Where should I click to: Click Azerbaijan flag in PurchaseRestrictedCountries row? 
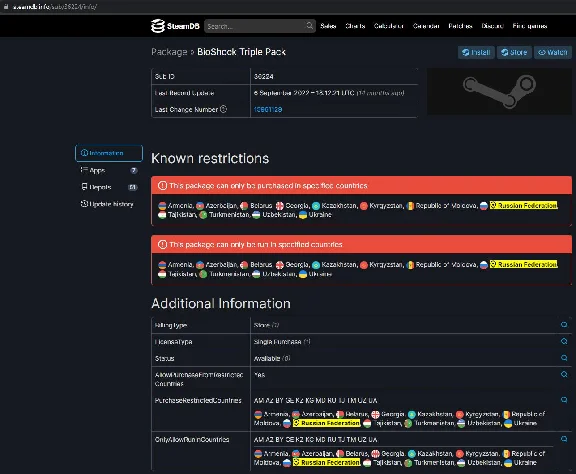tap(296, 414)
